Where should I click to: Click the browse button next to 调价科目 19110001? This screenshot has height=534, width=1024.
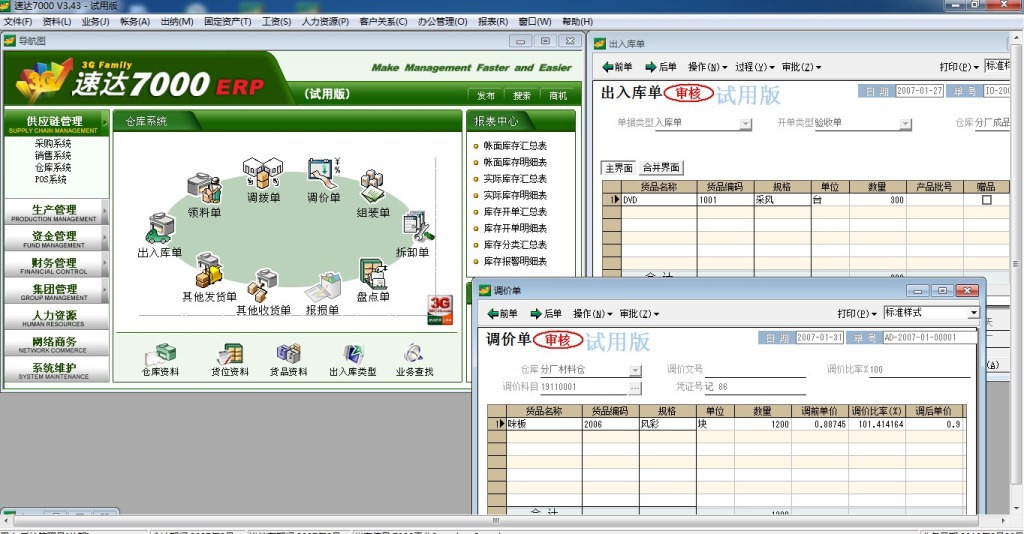635,388
